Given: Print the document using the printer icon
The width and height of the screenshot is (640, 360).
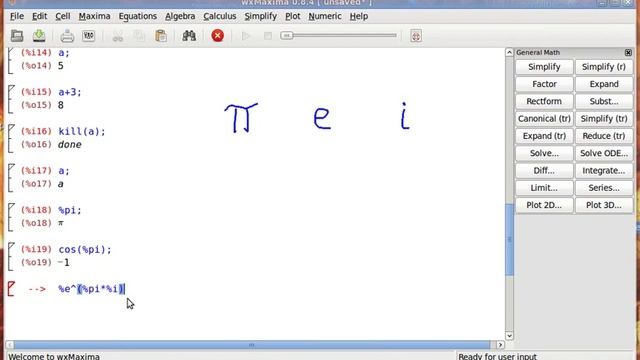Looking at the screenshot, I should tap(67, 36).
